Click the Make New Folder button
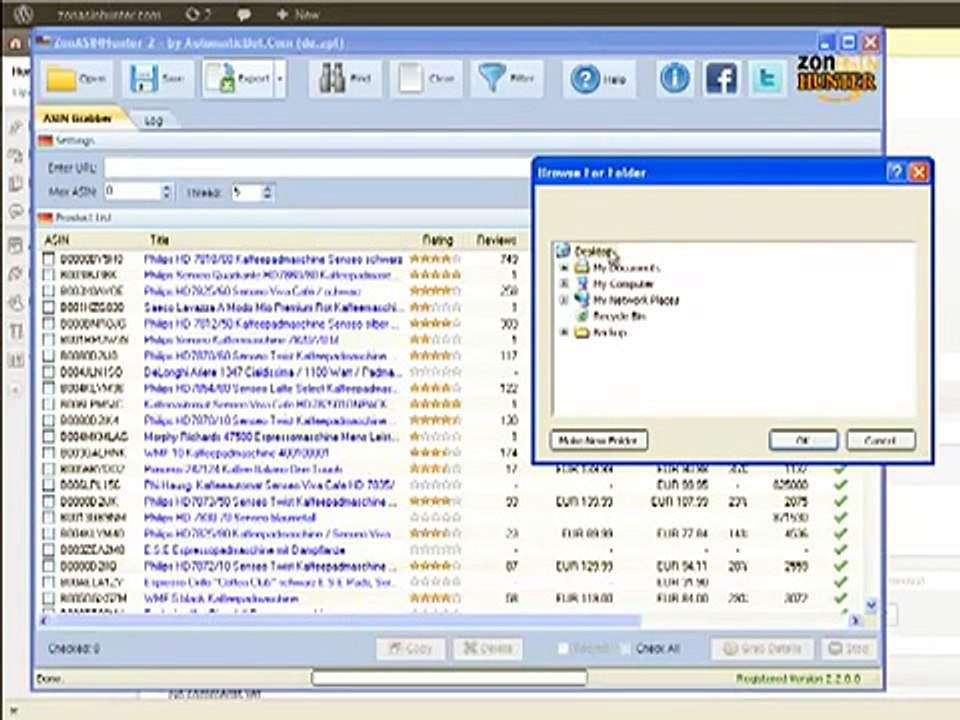 599,440
